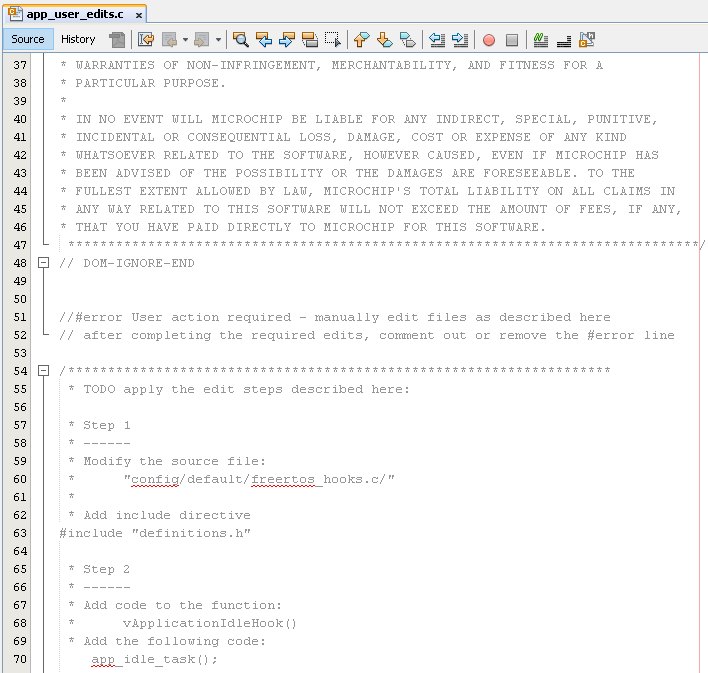
Task: Comment out the selected lines
Action: 540,40
